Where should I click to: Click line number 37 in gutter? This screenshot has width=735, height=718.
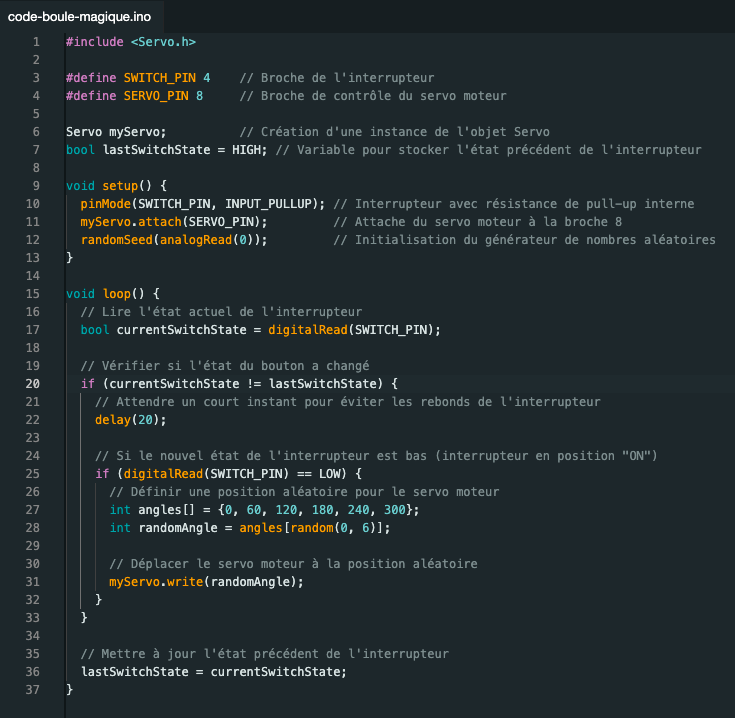tap(33, 690)
